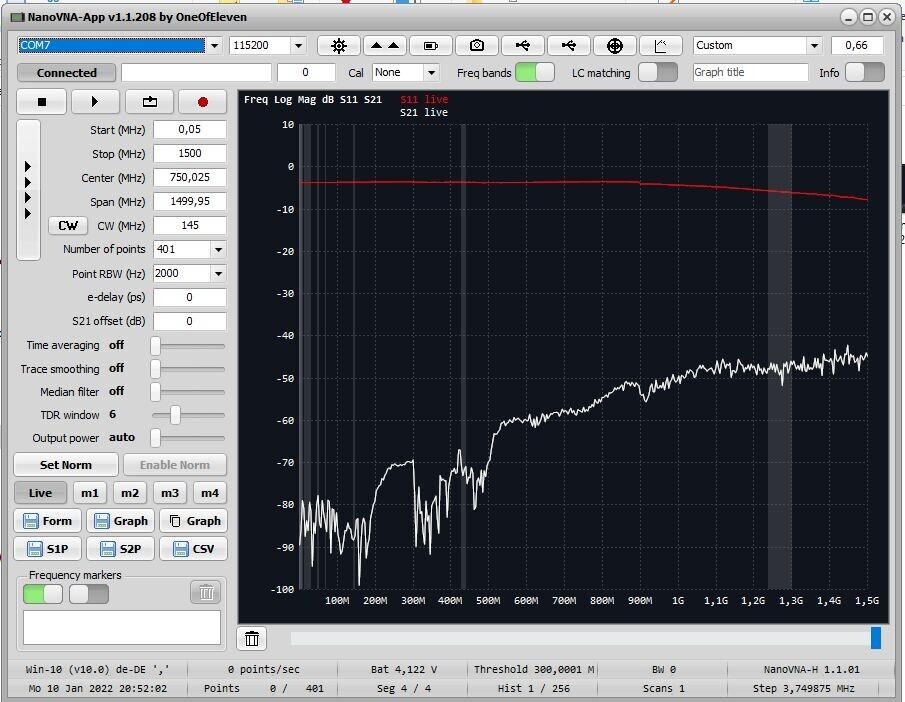Export S2P file
Screen dimensions: 905x702
[120, 548]
